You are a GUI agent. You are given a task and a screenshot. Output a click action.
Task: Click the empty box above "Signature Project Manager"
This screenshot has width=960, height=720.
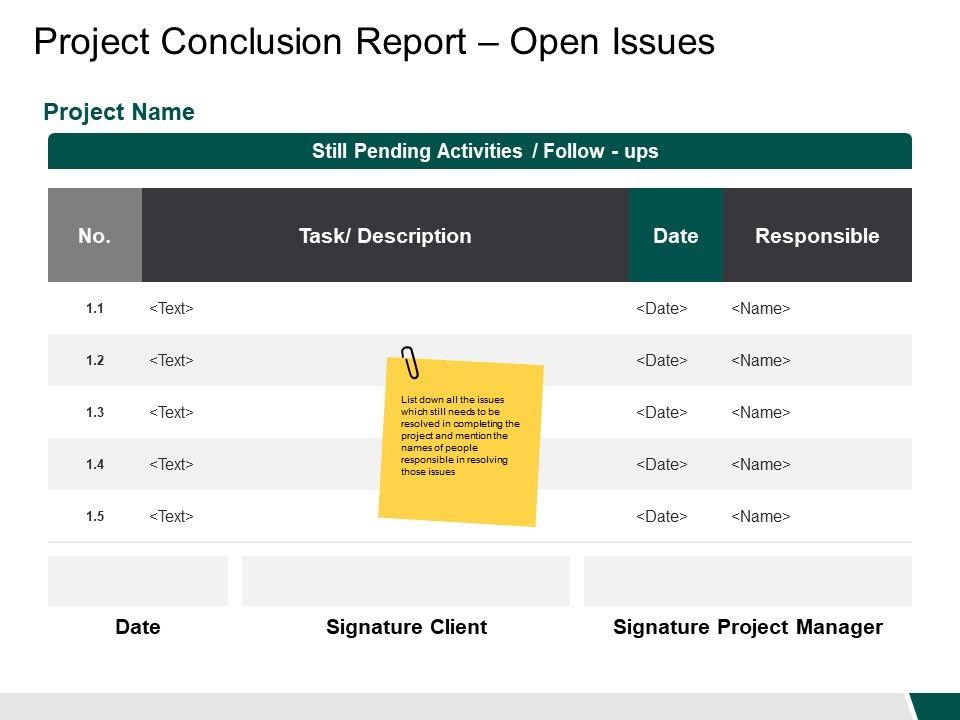[747, 581]
